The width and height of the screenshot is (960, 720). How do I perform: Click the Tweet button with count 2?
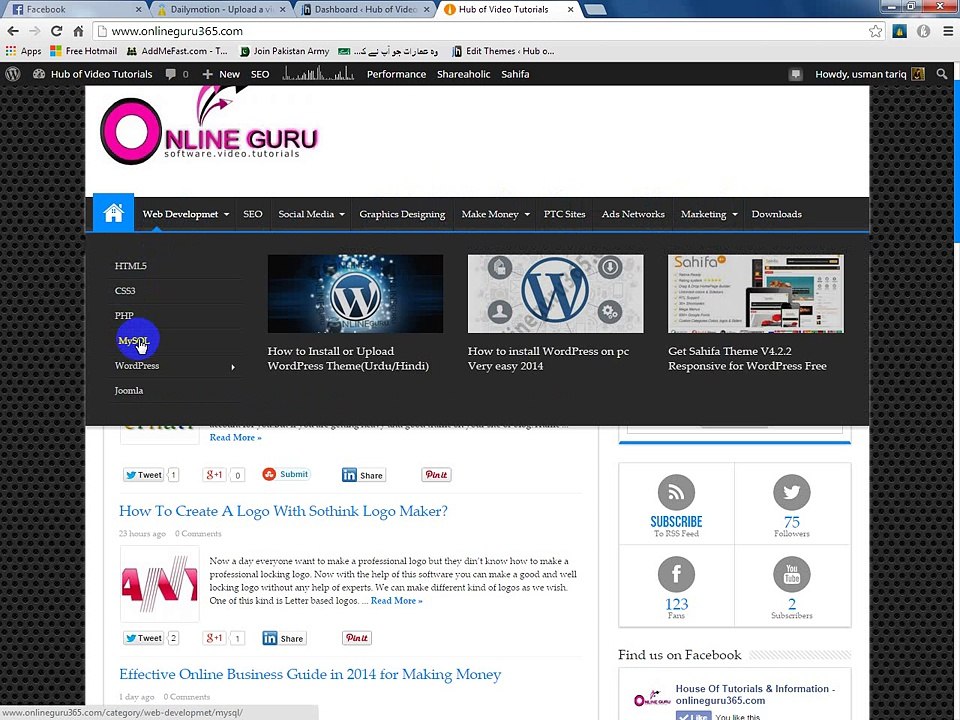(x=143, y=638)
